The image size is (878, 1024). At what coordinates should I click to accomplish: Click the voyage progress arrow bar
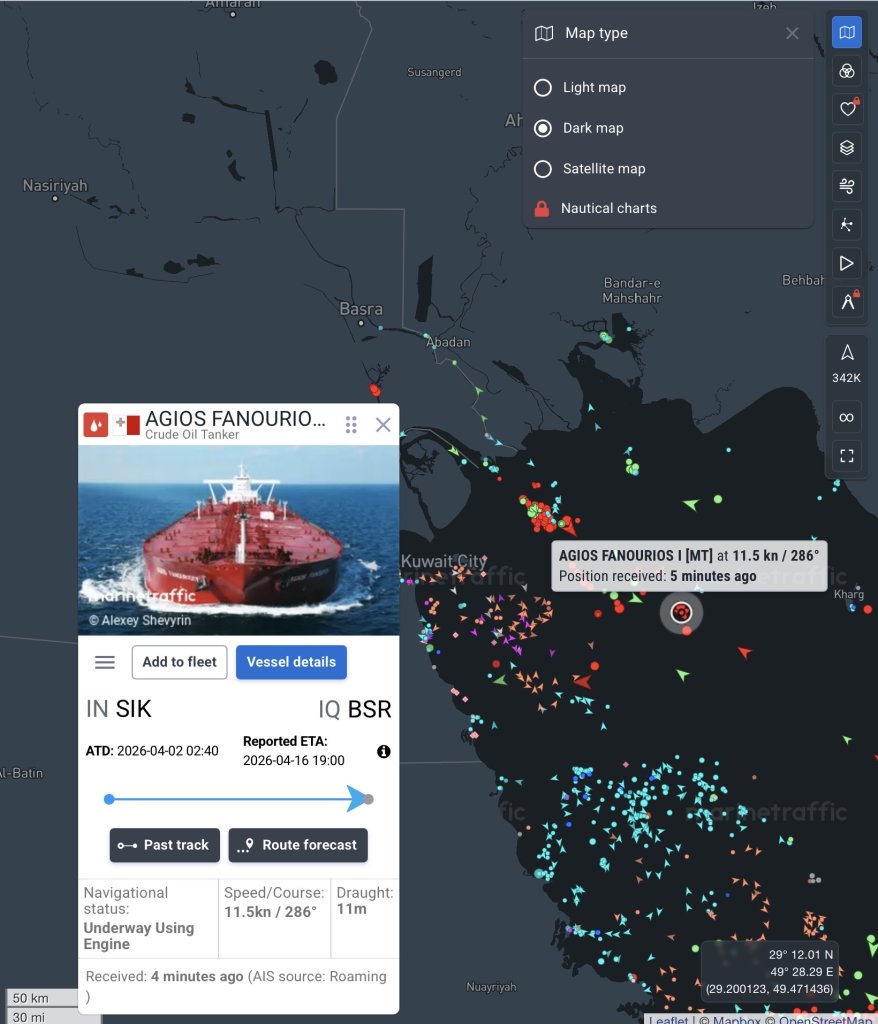pos(238,799)
